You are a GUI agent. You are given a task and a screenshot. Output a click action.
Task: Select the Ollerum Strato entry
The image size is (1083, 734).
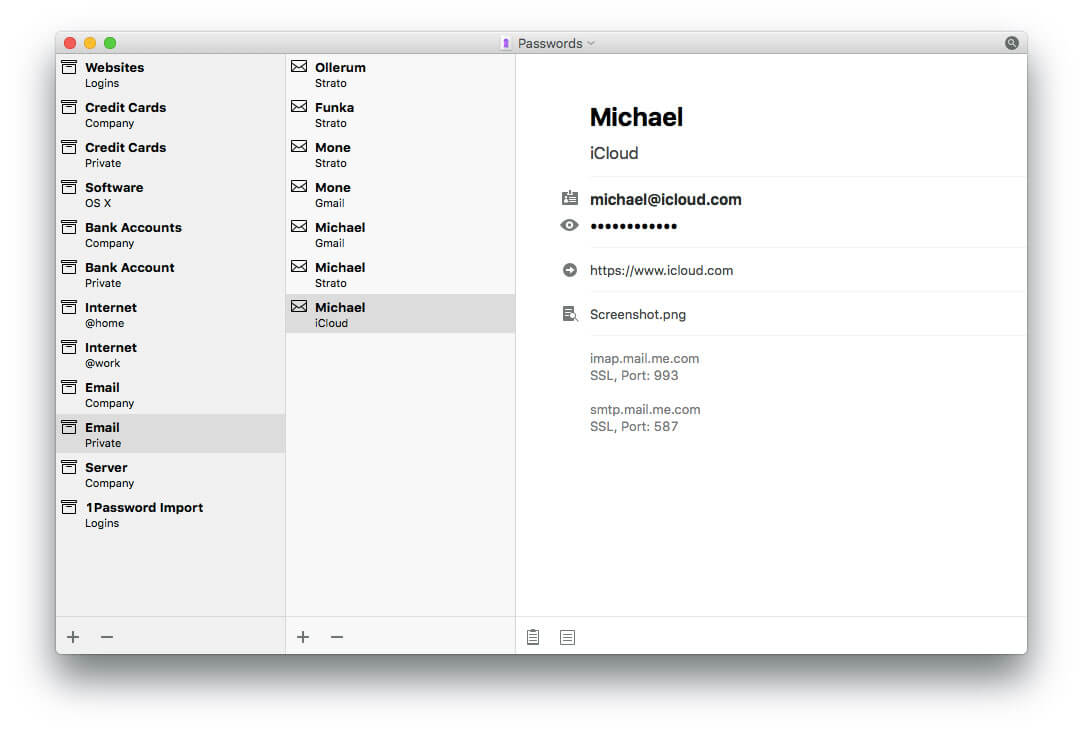click(x=401, y=75)
